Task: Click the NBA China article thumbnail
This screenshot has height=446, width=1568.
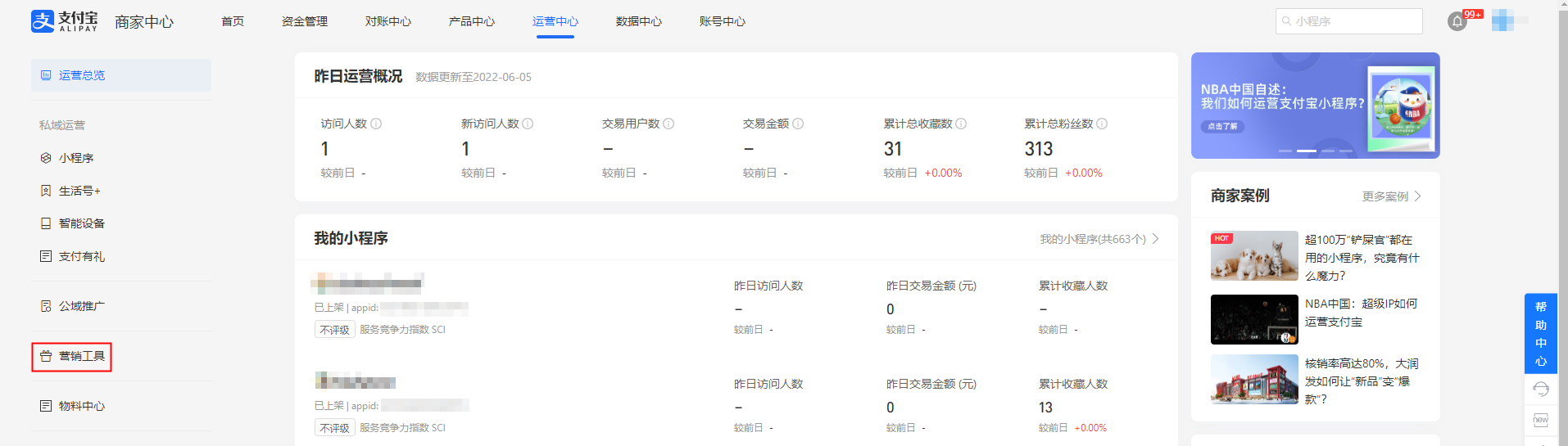Action: 1254,319
